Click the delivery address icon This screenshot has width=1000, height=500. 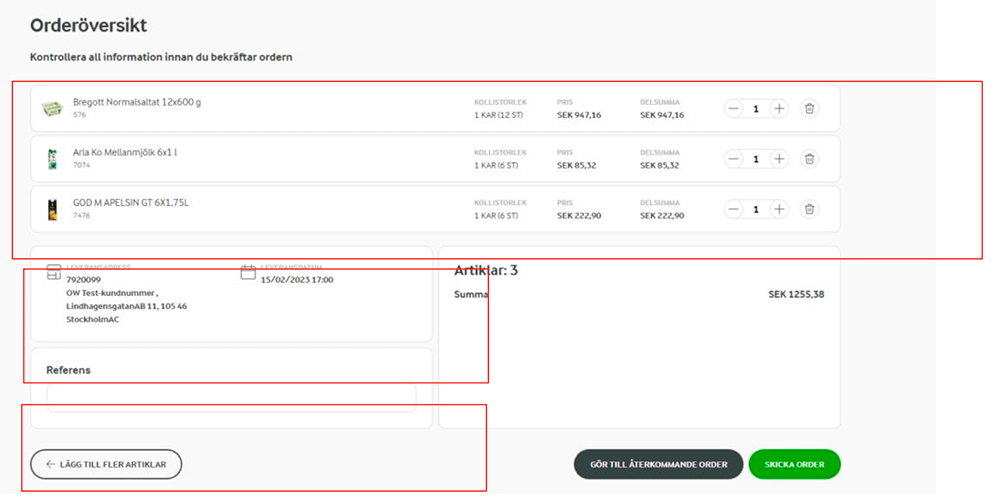[x=54, y=273]
